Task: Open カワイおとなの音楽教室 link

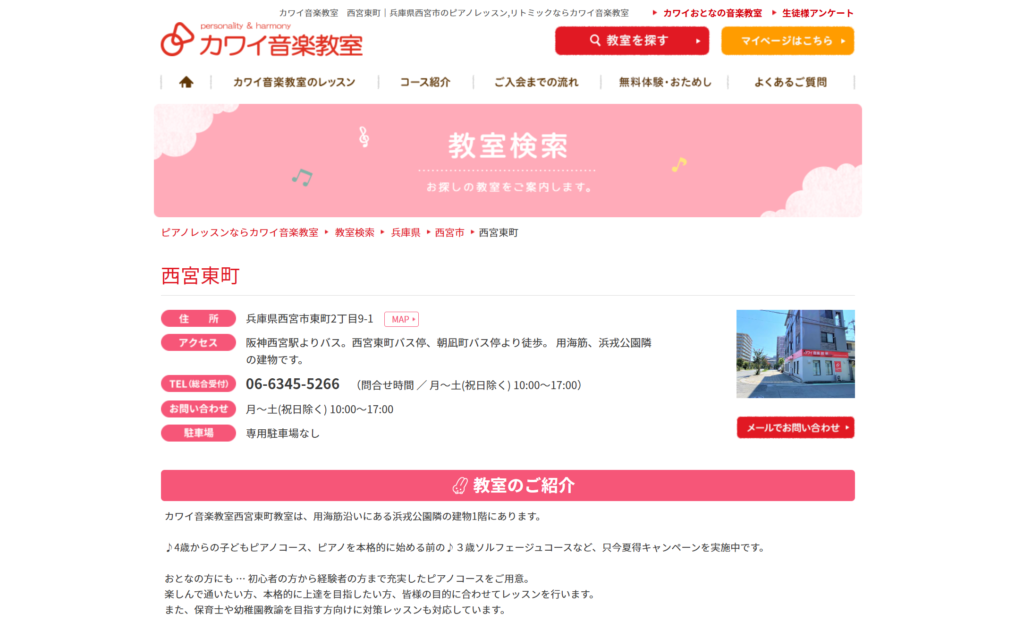Action: pos(712,13)
